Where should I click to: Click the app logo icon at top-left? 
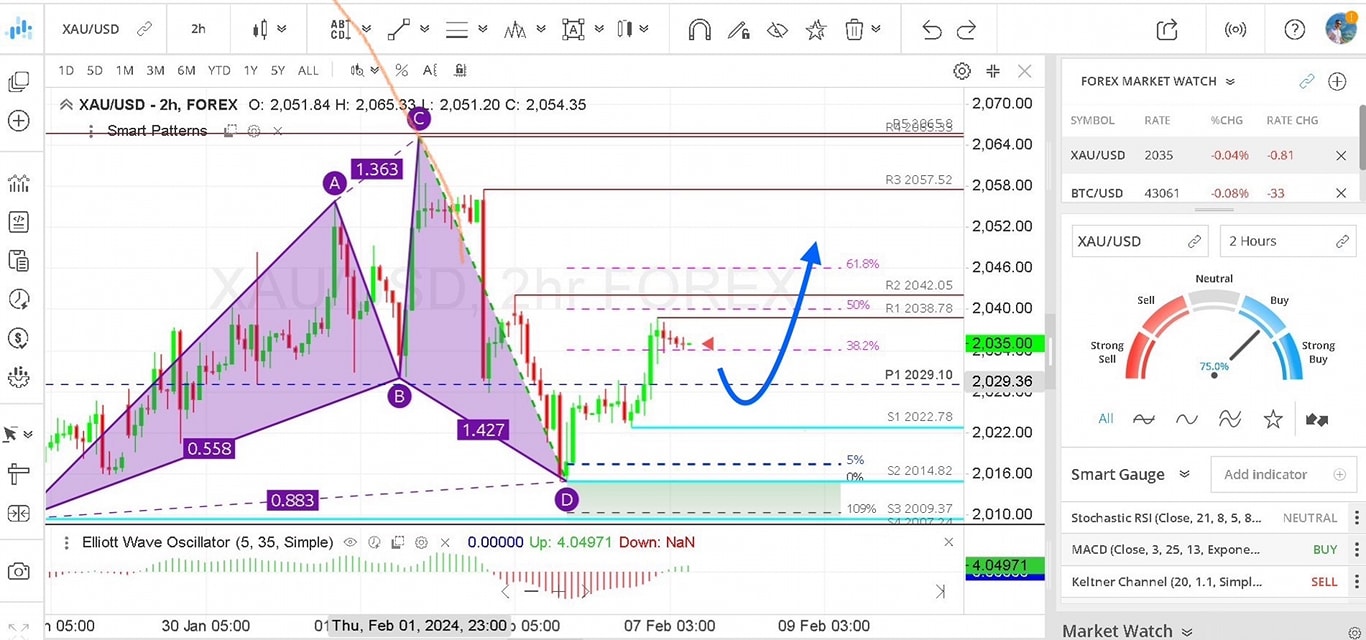pos(19,28)
